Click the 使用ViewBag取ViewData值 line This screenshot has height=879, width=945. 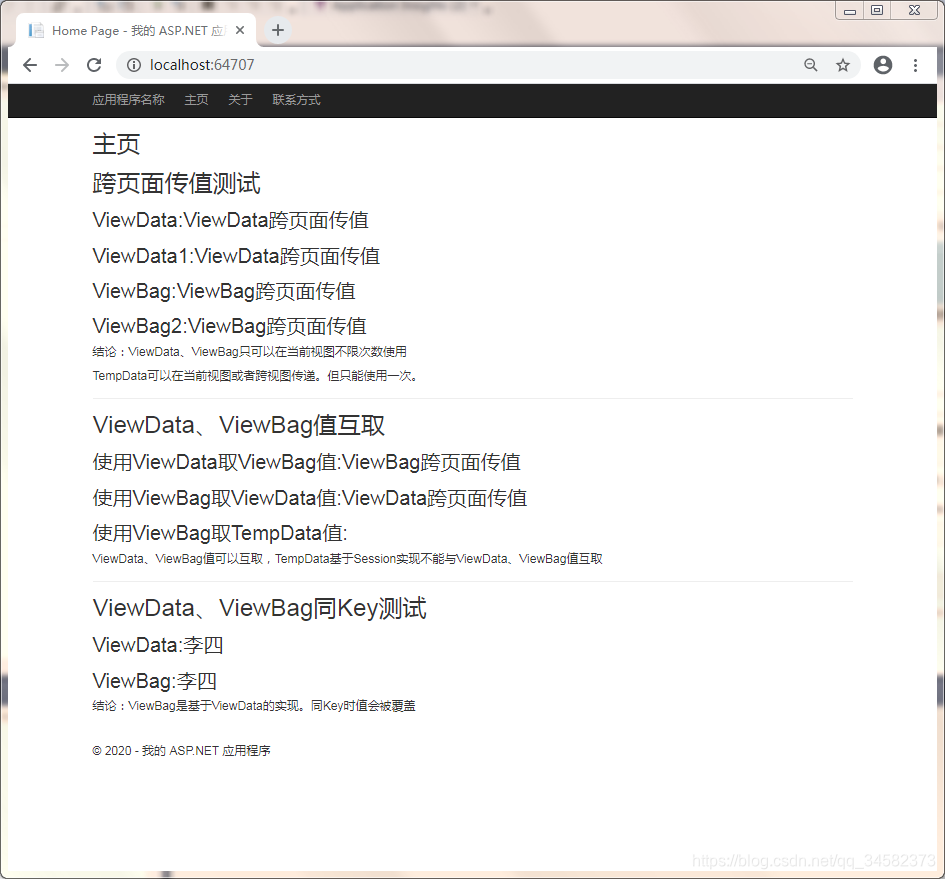310,498
